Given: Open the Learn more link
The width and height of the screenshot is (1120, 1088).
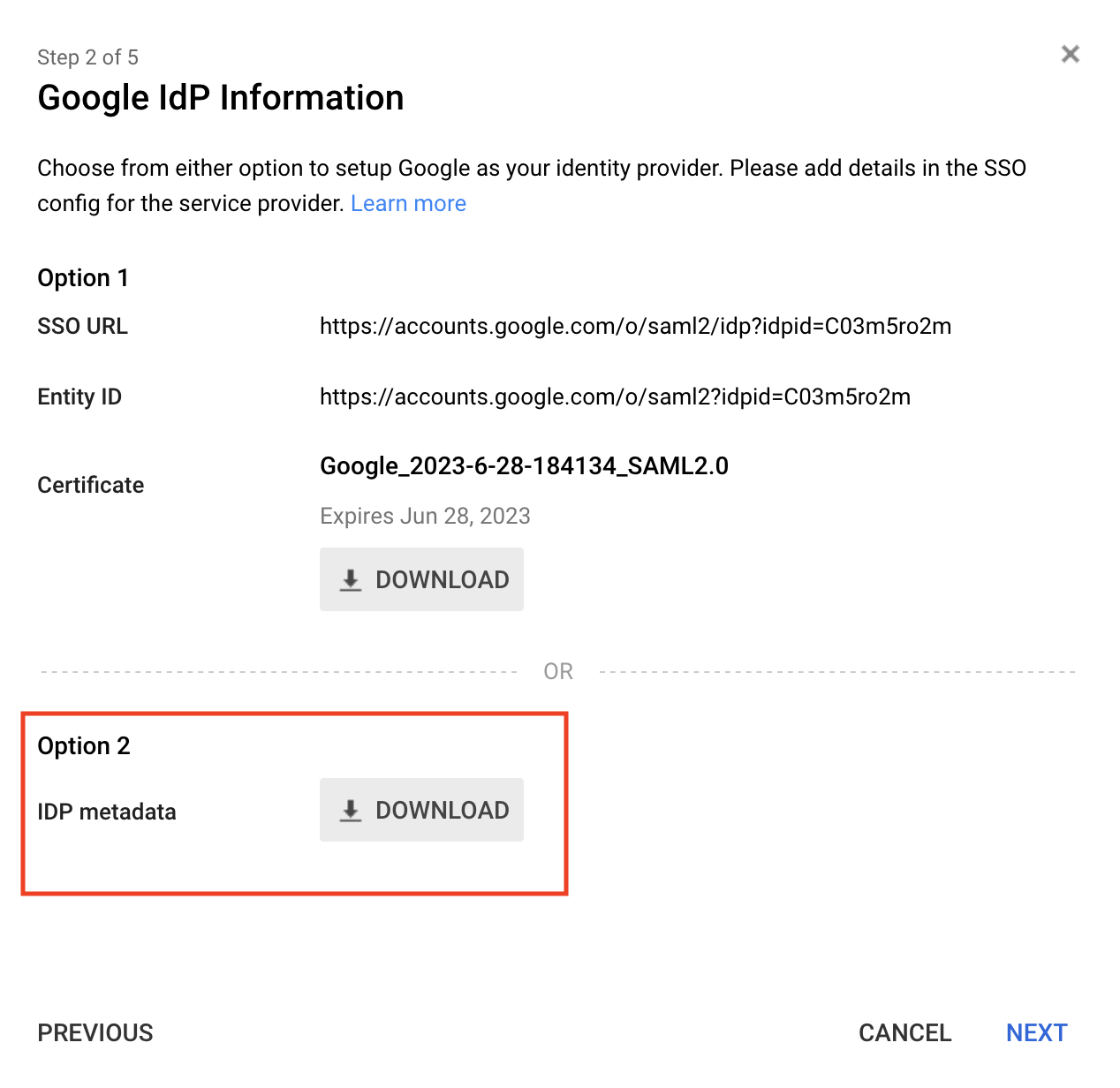Looking at the screenshot, I should coord(408,204).
